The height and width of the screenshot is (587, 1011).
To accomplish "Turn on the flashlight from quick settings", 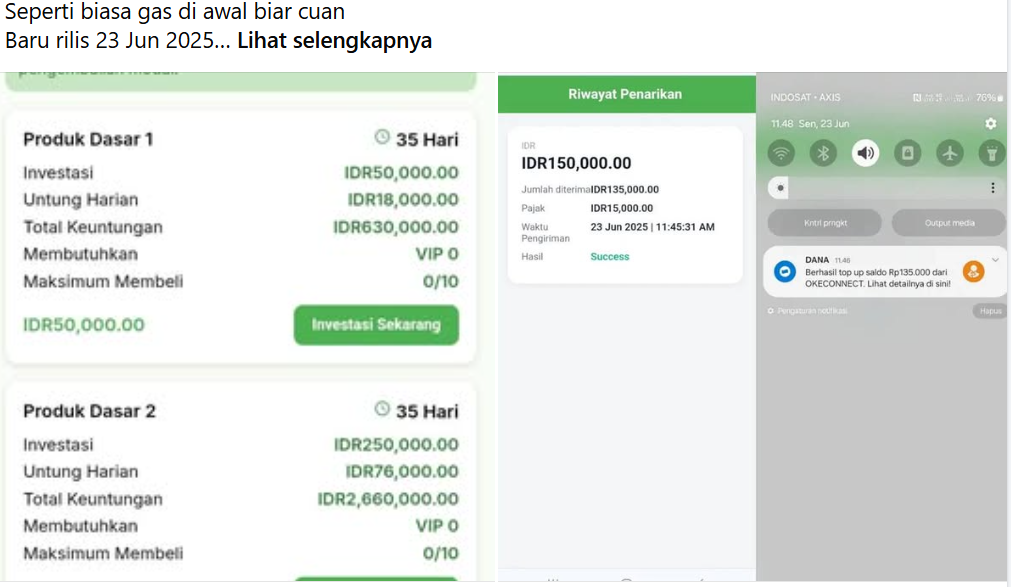I will point(994,154).
